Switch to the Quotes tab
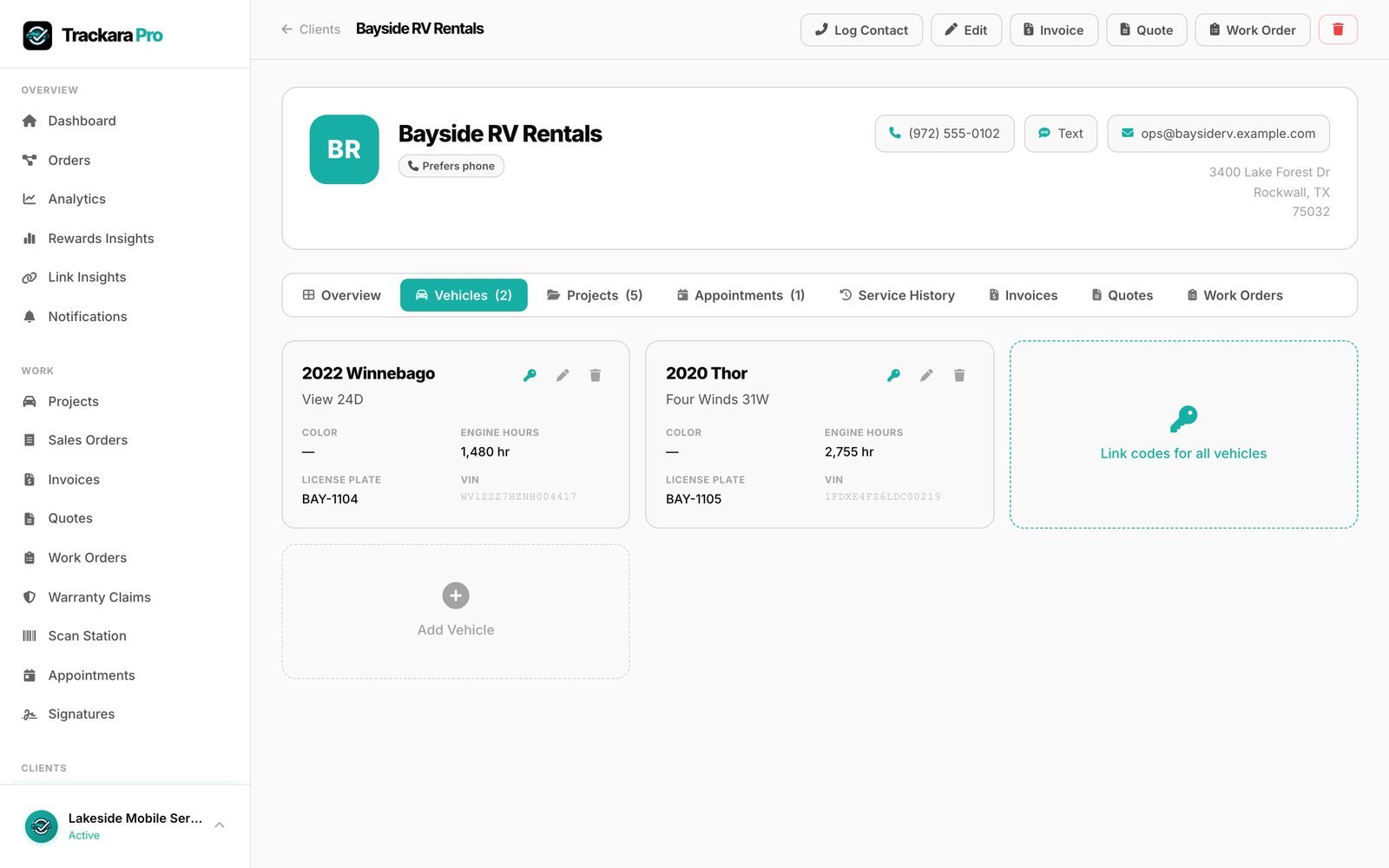The height and width of the screenshot is (868, 1389). pyautogui.click(x=1122, y=295)
